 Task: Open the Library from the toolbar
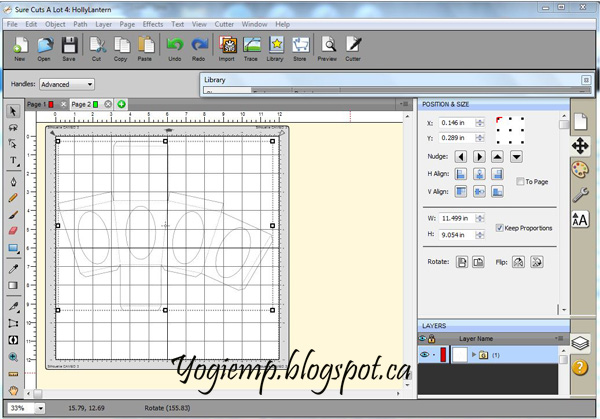pyautogui.click(x=275, y=46)
